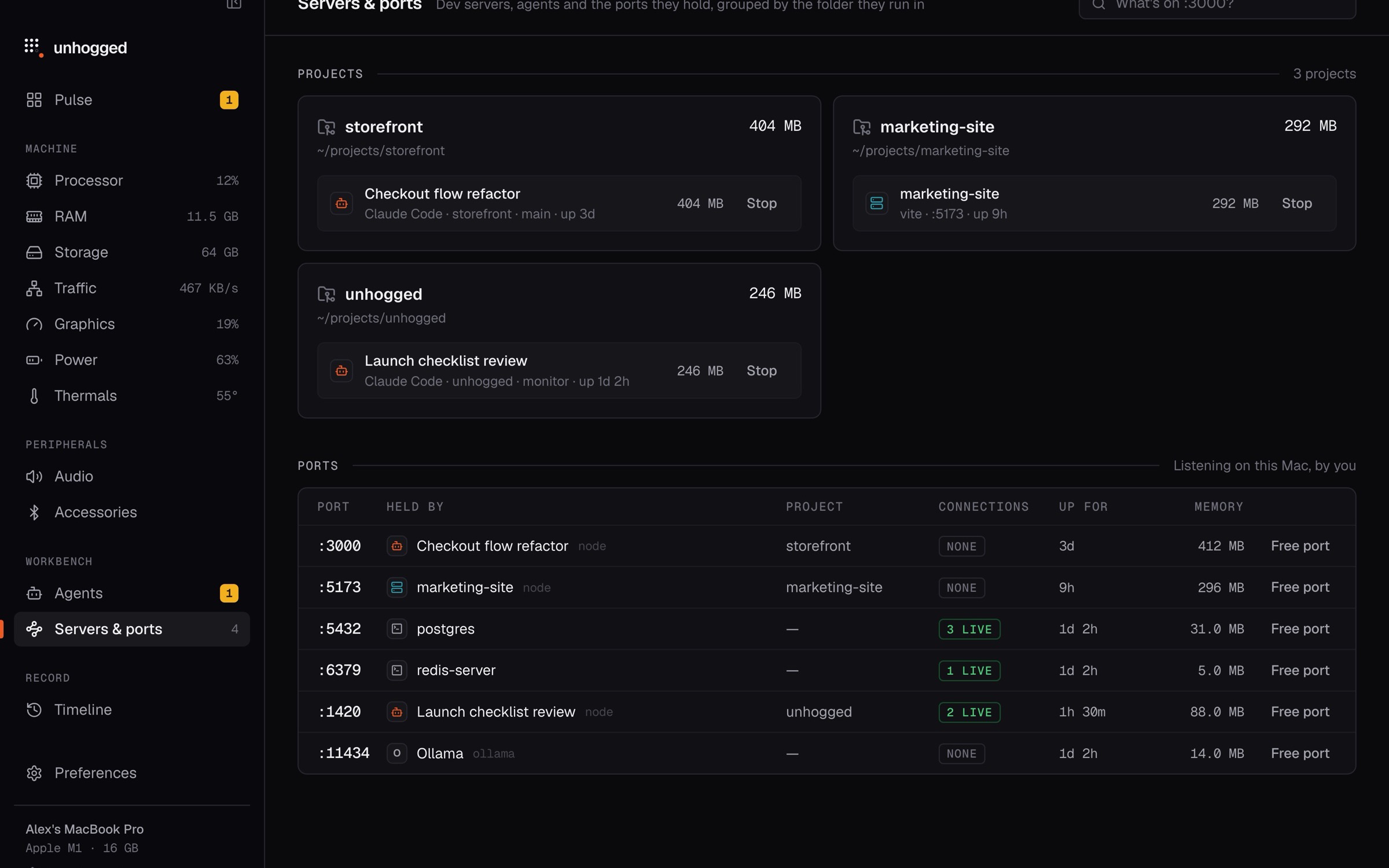The image size is (1389, 868).
Task: Click the Pulse grid icon
Action: point(34,100)
